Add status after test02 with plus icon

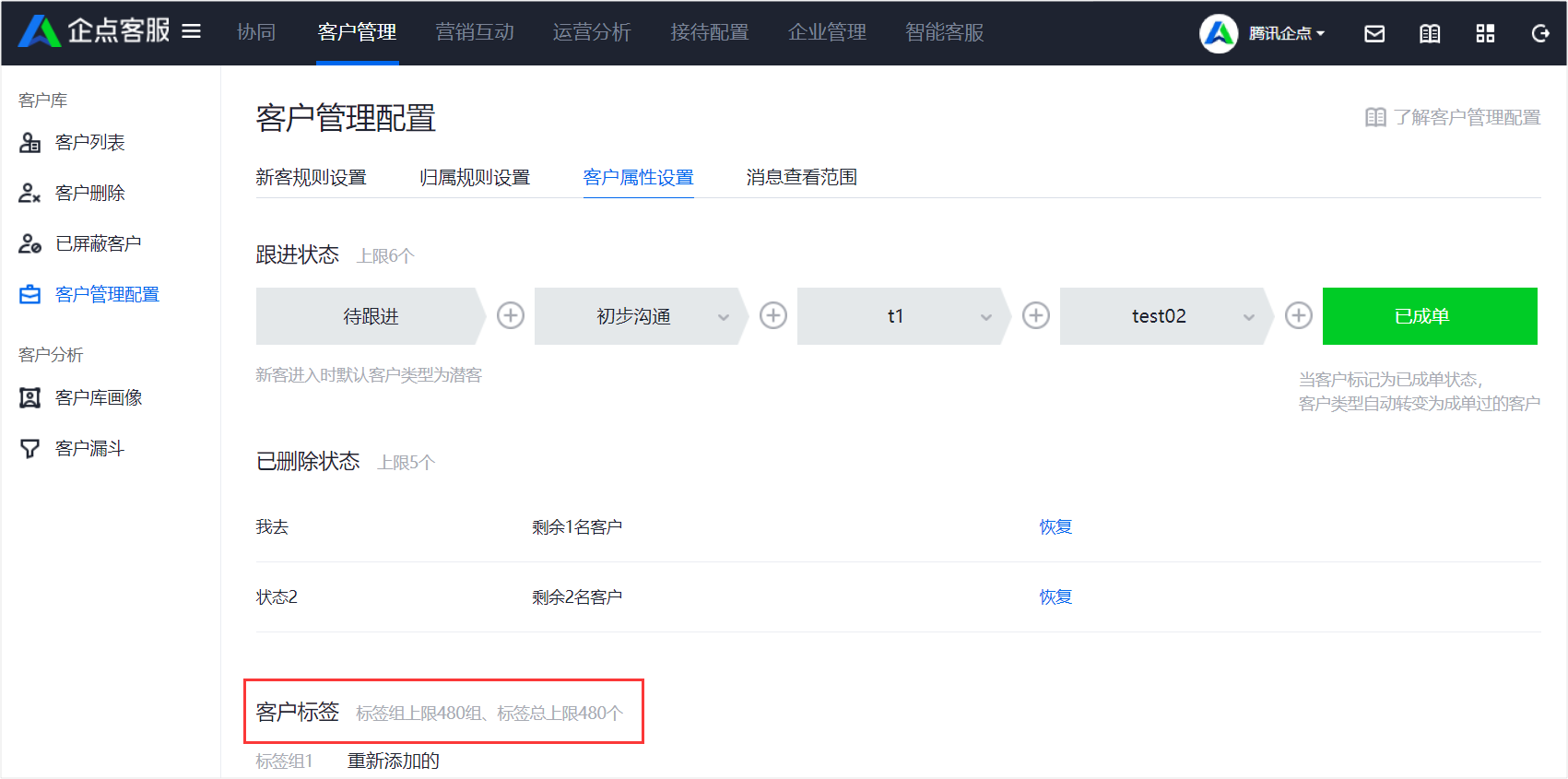(1299, 315)
